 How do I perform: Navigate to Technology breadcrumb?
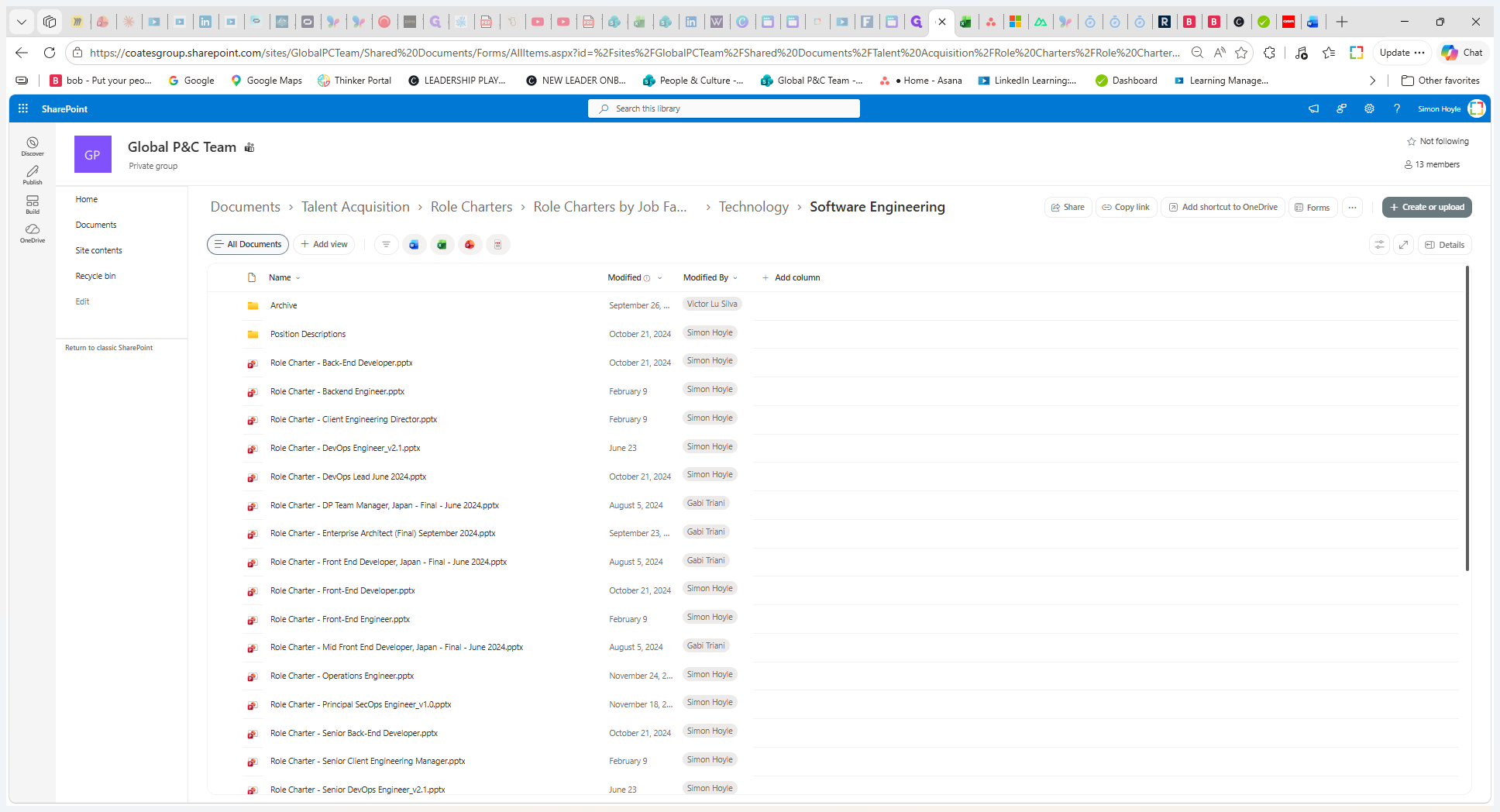point(753,207)
